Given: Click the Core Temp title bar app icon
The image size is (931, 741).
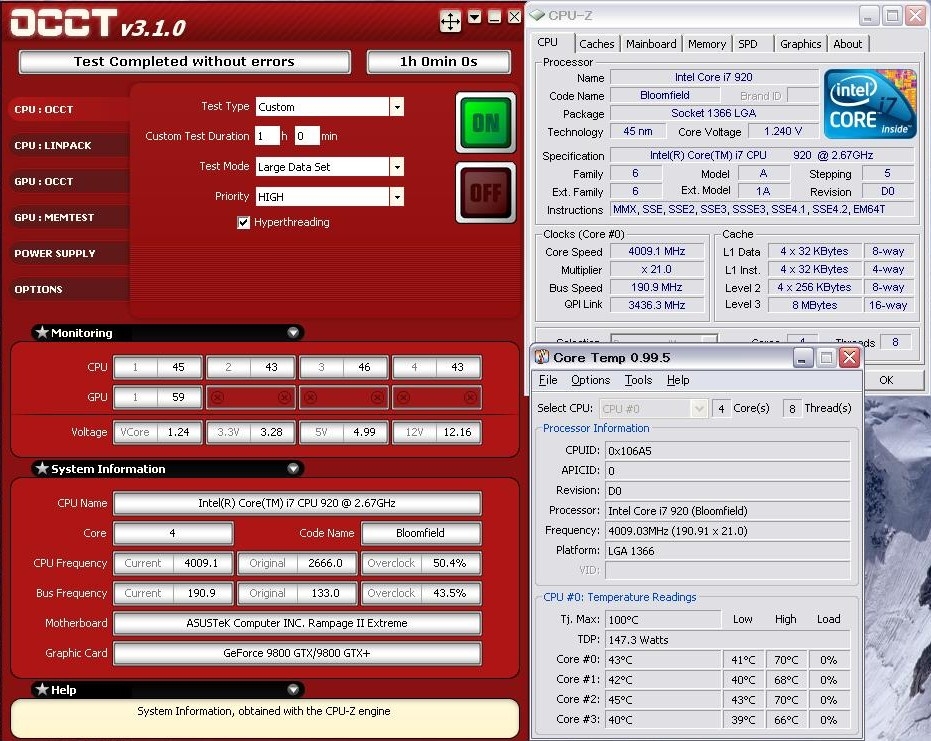Looking at the screenshot, I should click(542, 357).
